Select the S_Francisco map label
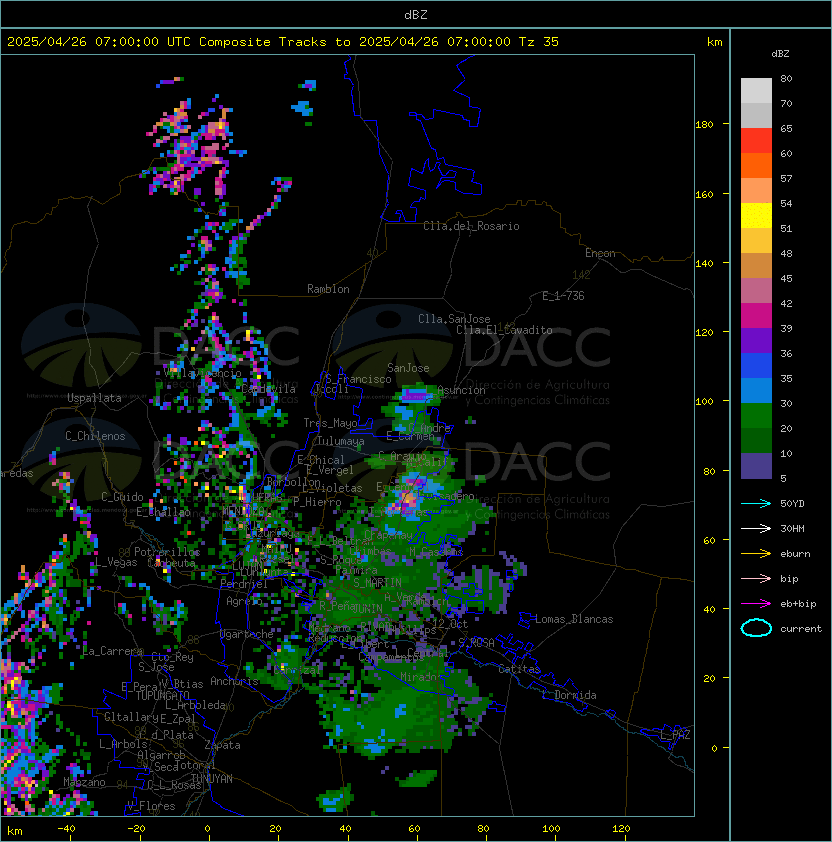 coord(358,379)
